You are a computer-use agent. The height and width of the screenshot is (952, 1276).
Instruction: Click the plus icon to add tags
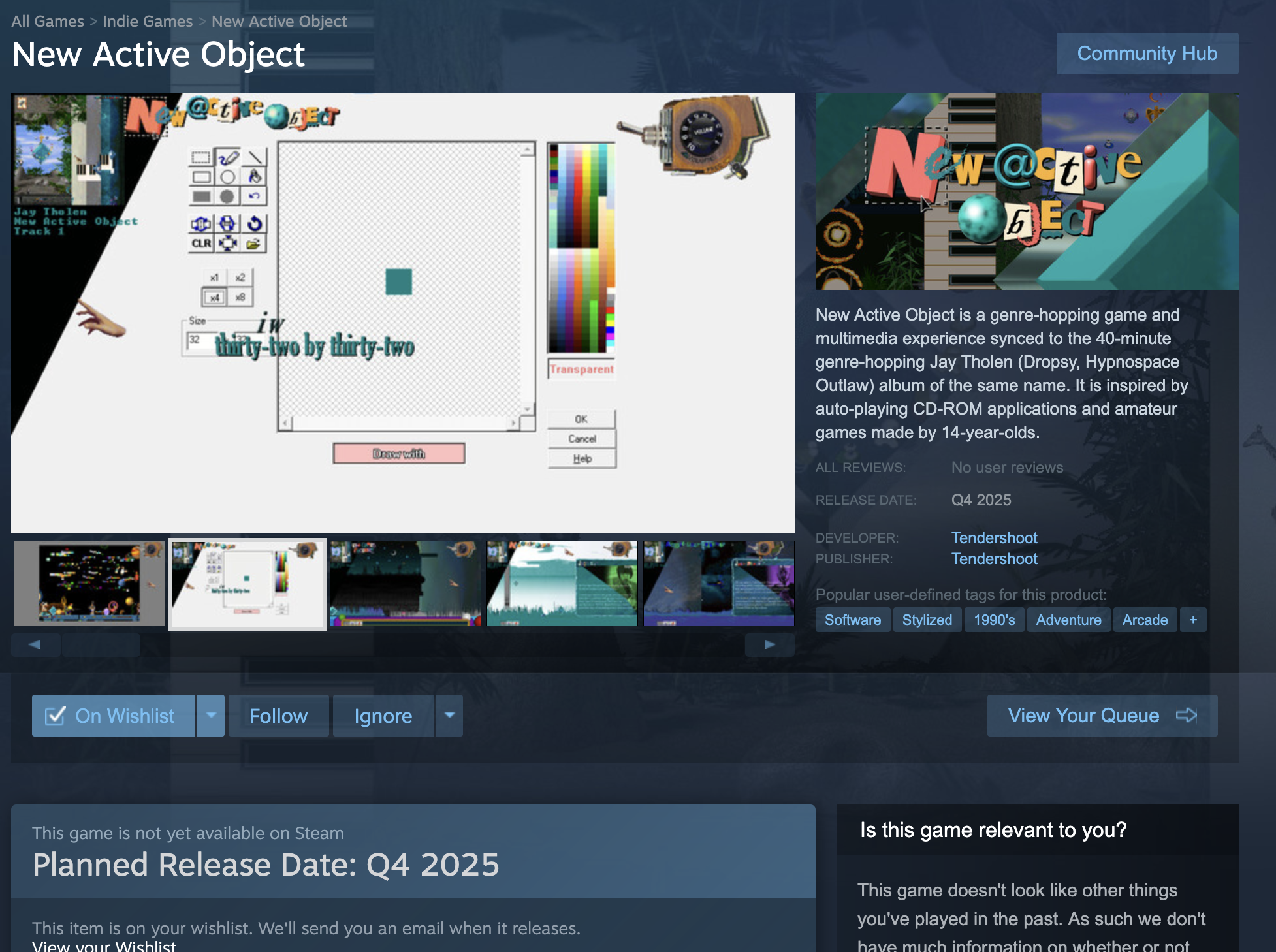pos(1193,620)
